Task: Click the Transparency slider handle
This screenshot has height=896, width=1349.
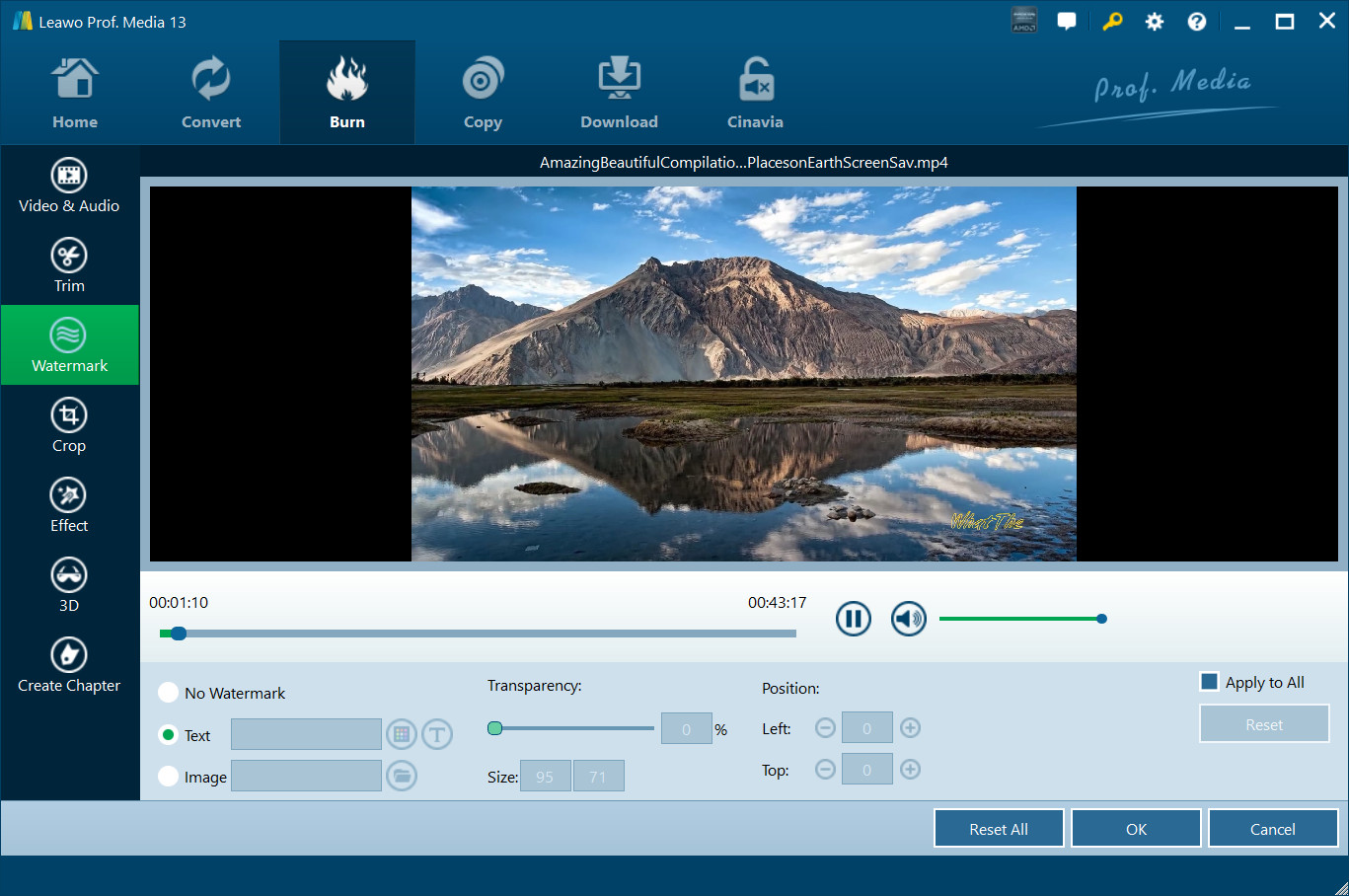Action: (x=495, y=728)
